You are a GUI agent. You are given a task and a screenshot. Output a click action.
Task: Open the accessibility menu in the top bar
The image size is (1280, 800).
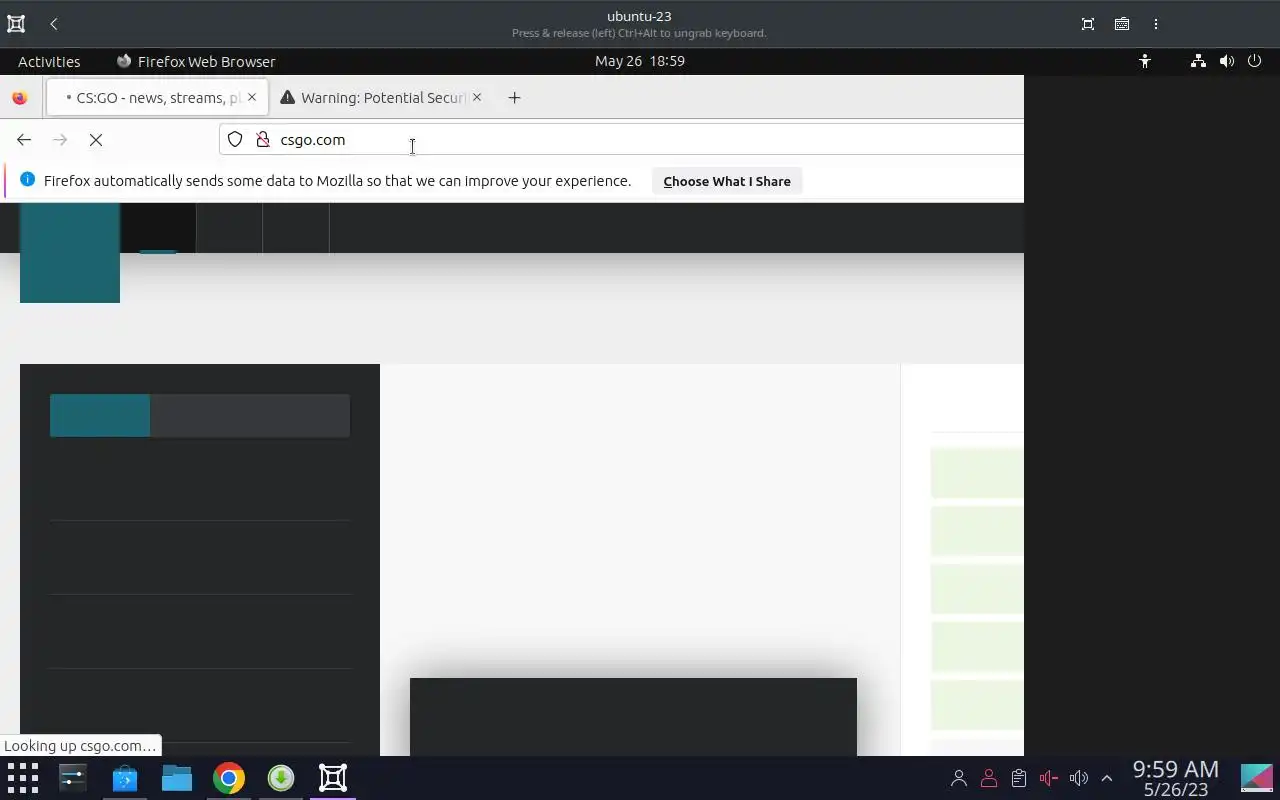[x=1145, y=61]
